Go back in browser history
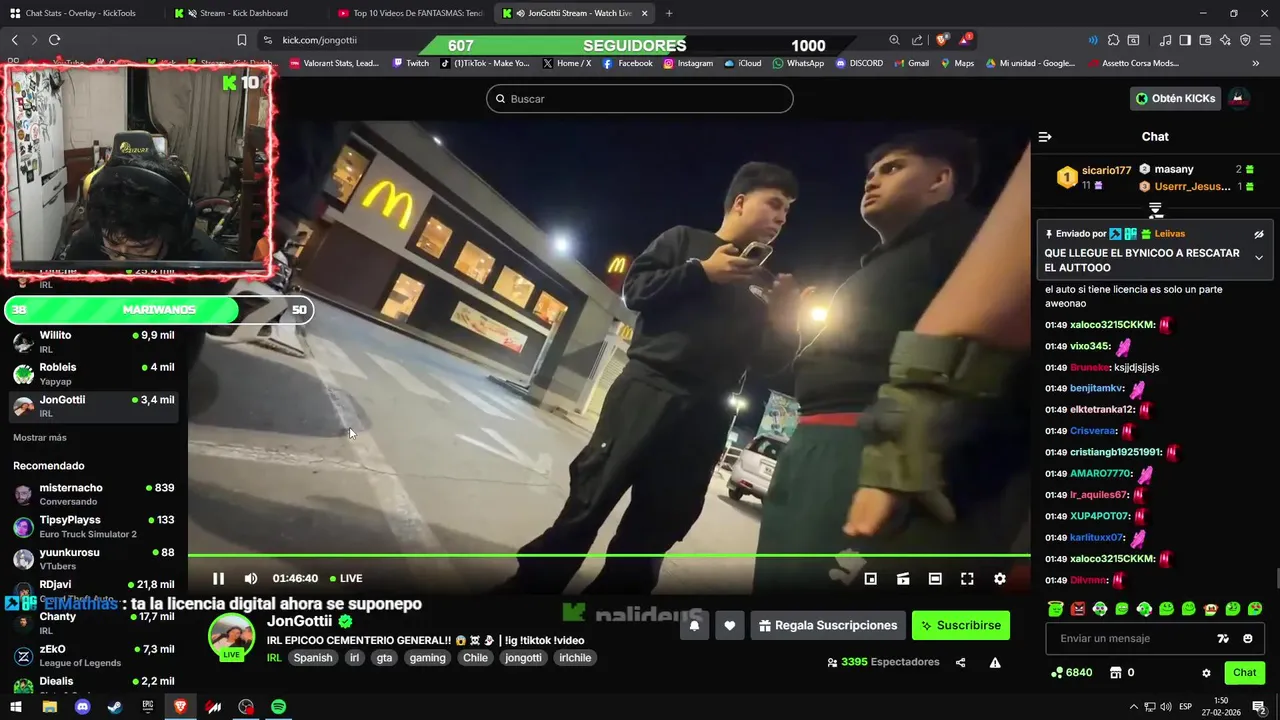 pyautogui.click(x=14, y=40)
